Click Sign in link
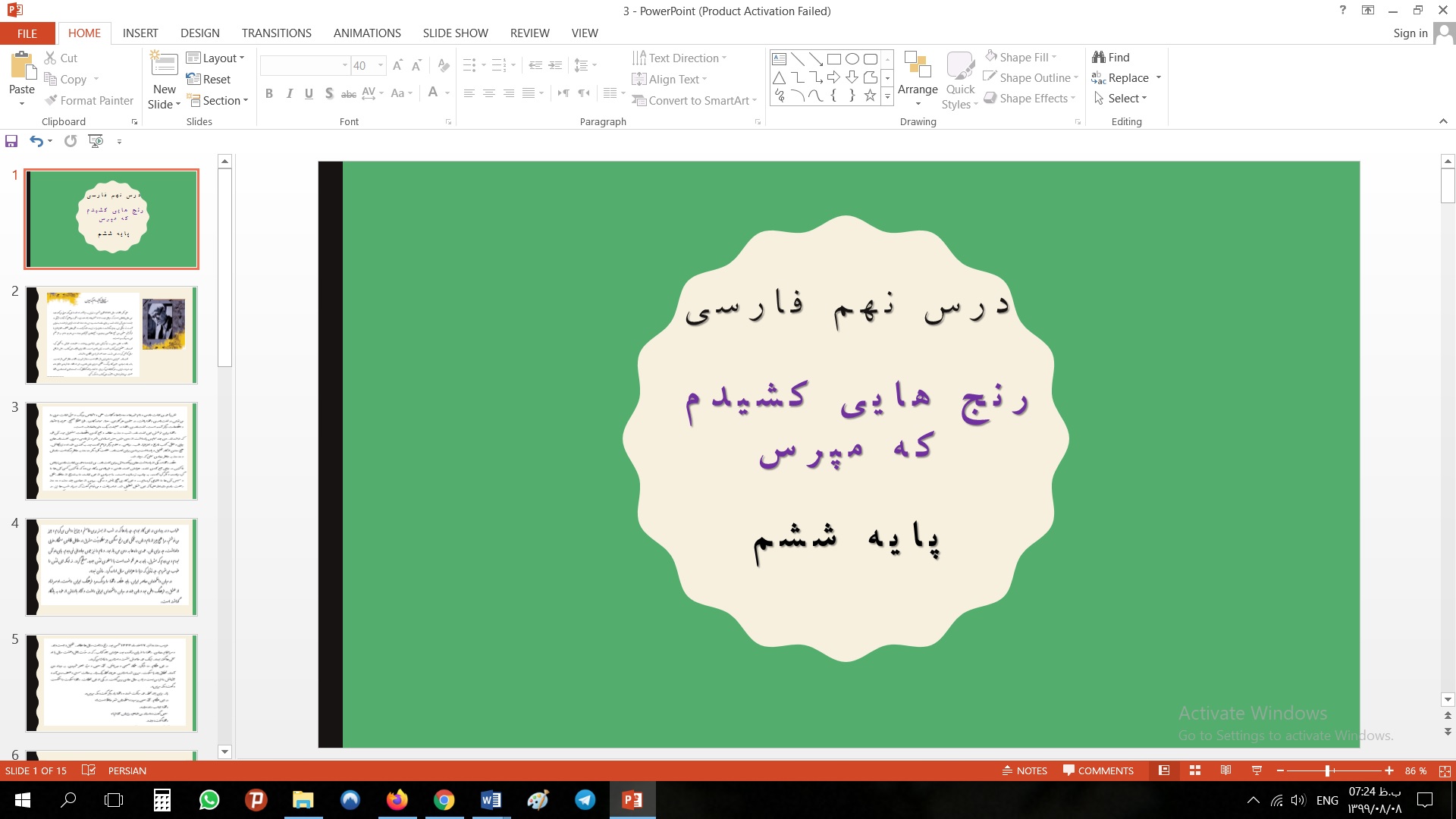 click(1410, 33)
